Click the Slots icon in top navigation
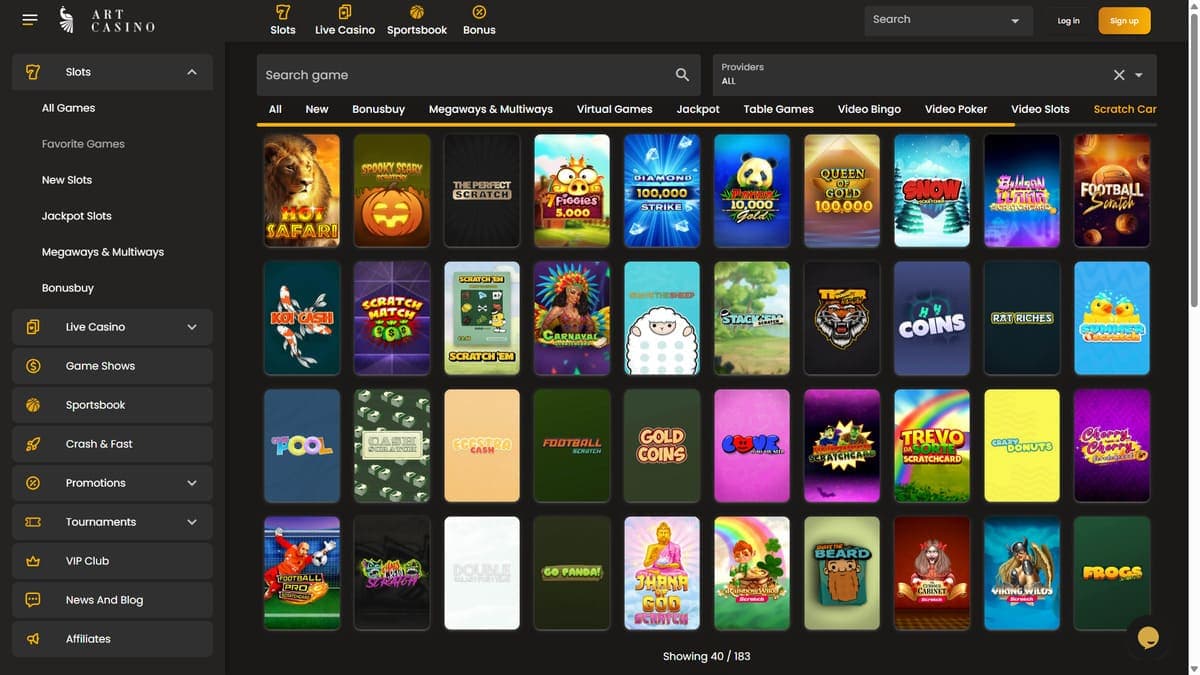Image resolution: width=1200 pixels, height=675 pixels. tap(283, 12)
